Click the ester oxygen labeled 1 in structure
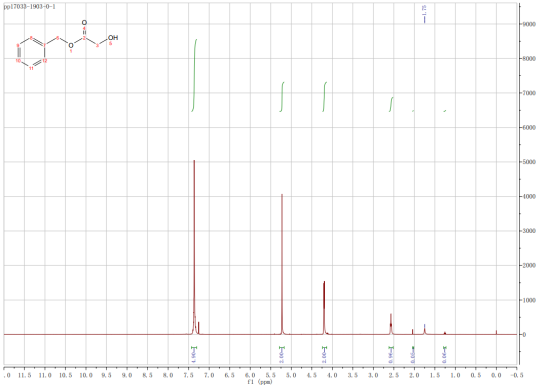Viewport: 554px width, 390px height. (x=71, y=45)
